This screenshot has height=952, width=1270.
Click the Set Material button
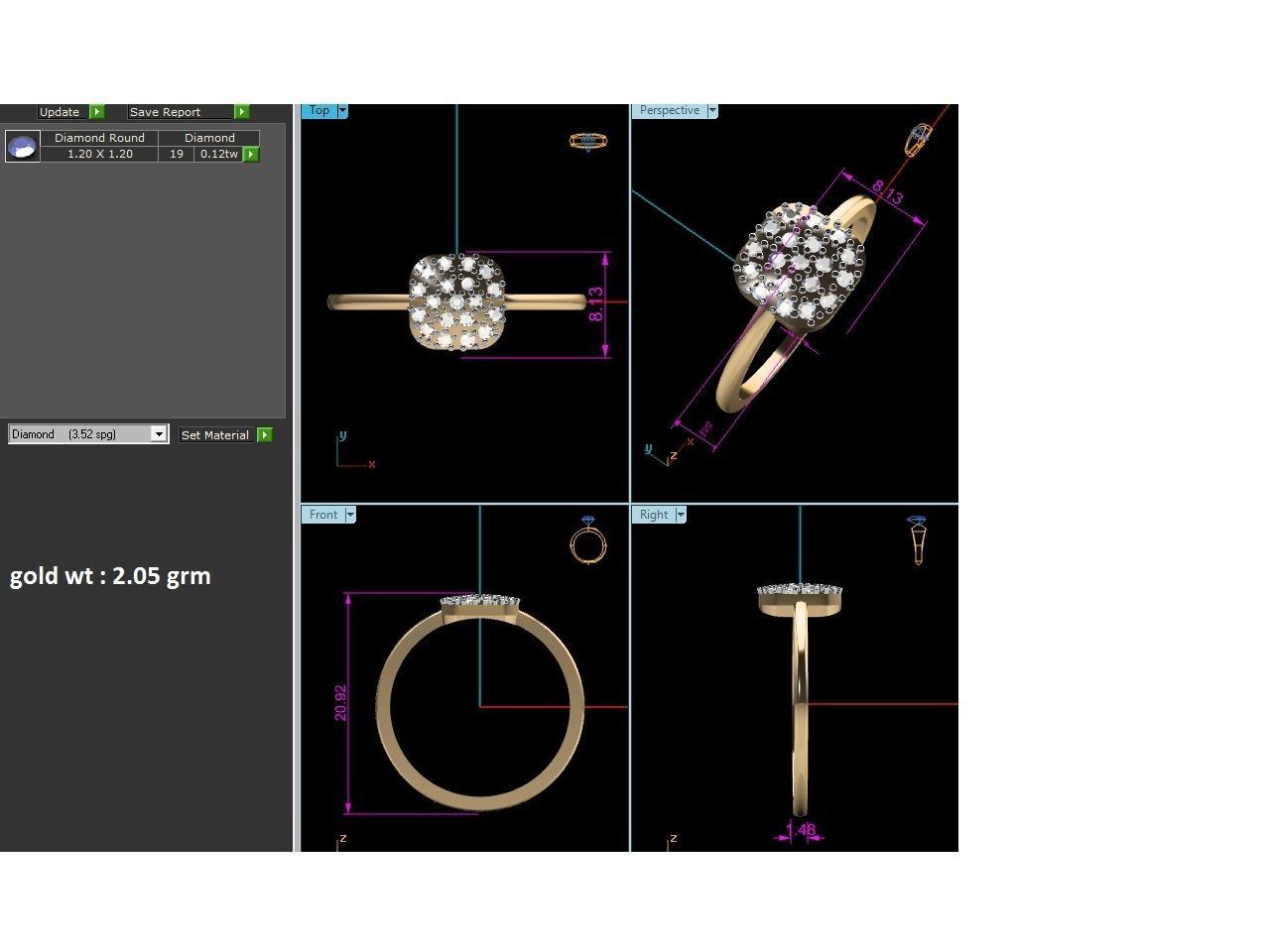pyautogui.click(x=216, y=435)
